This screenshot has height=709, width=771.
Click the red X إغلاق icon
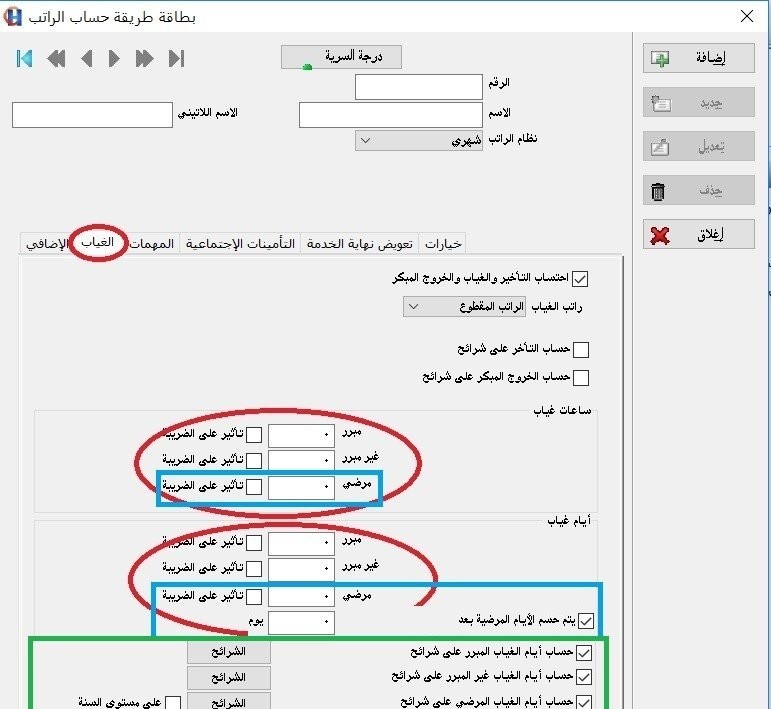[659, 236]
